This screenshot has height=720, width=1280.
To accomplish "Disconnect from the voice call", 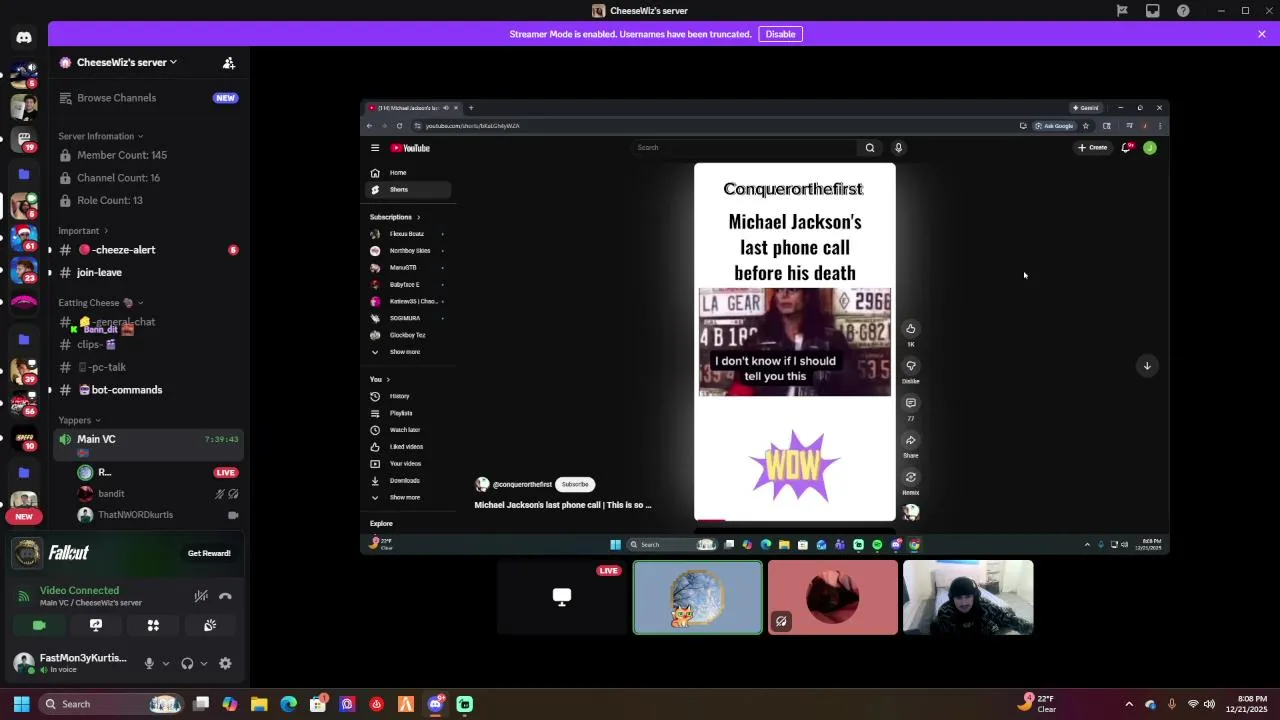I will click(x=225, y=596).
